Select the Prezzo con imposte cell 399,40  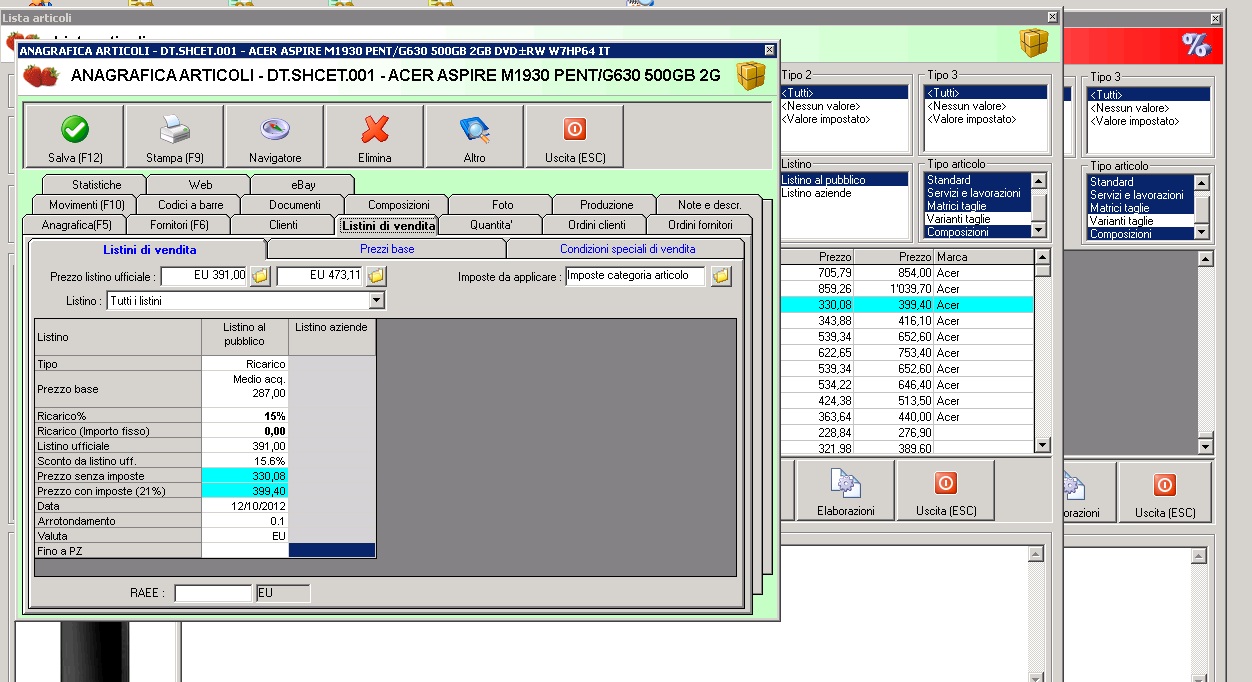pos(245,491)
